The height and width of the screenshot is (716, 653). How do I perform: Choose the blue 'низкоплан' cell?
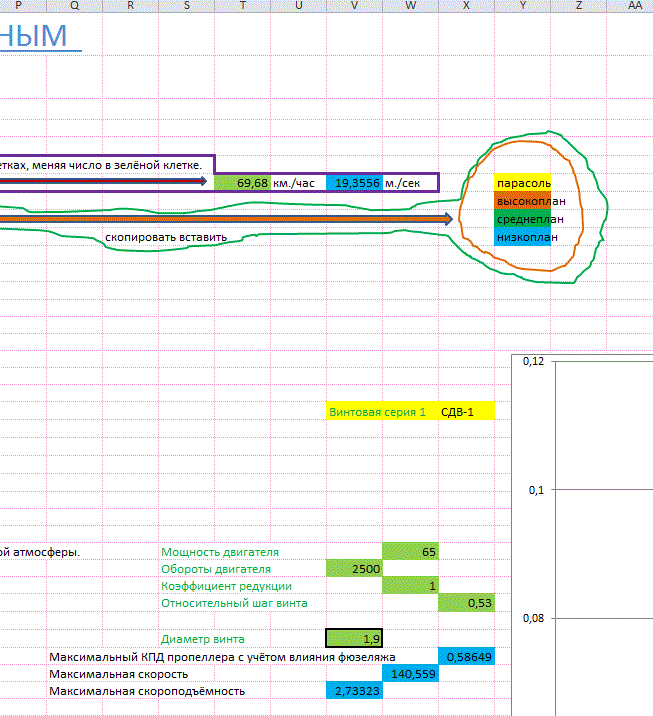click(x=522, y=237)
